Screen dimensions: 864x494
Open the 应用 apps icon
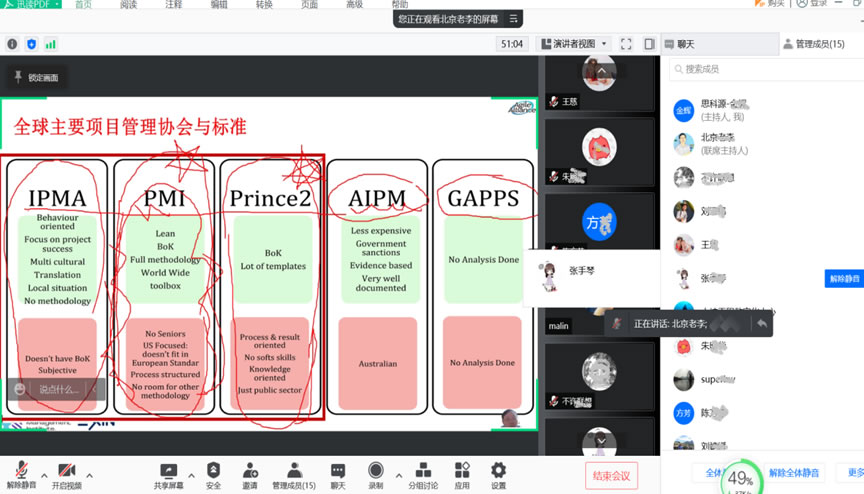pyautogui.click(x=462, y=475)
